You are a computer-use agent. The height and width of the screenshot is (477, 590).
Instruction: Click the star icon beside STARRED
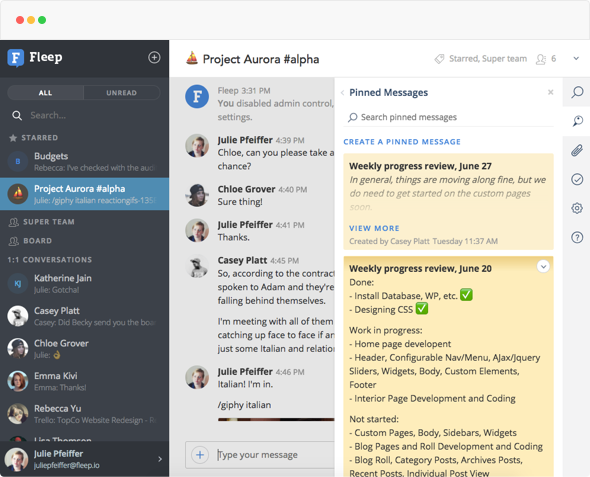tap(13, 138)
